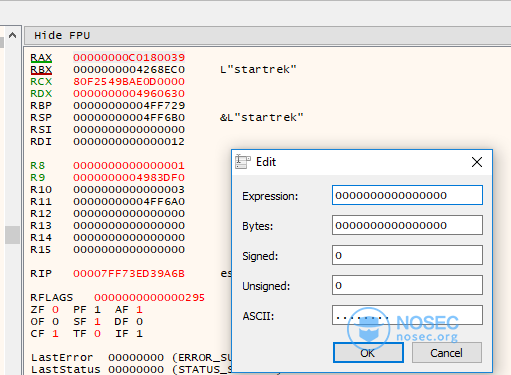Select the RSP value 00000000004FF6B0
The image size is (511, 375).
pyautogui.click(x=129, y=118)
